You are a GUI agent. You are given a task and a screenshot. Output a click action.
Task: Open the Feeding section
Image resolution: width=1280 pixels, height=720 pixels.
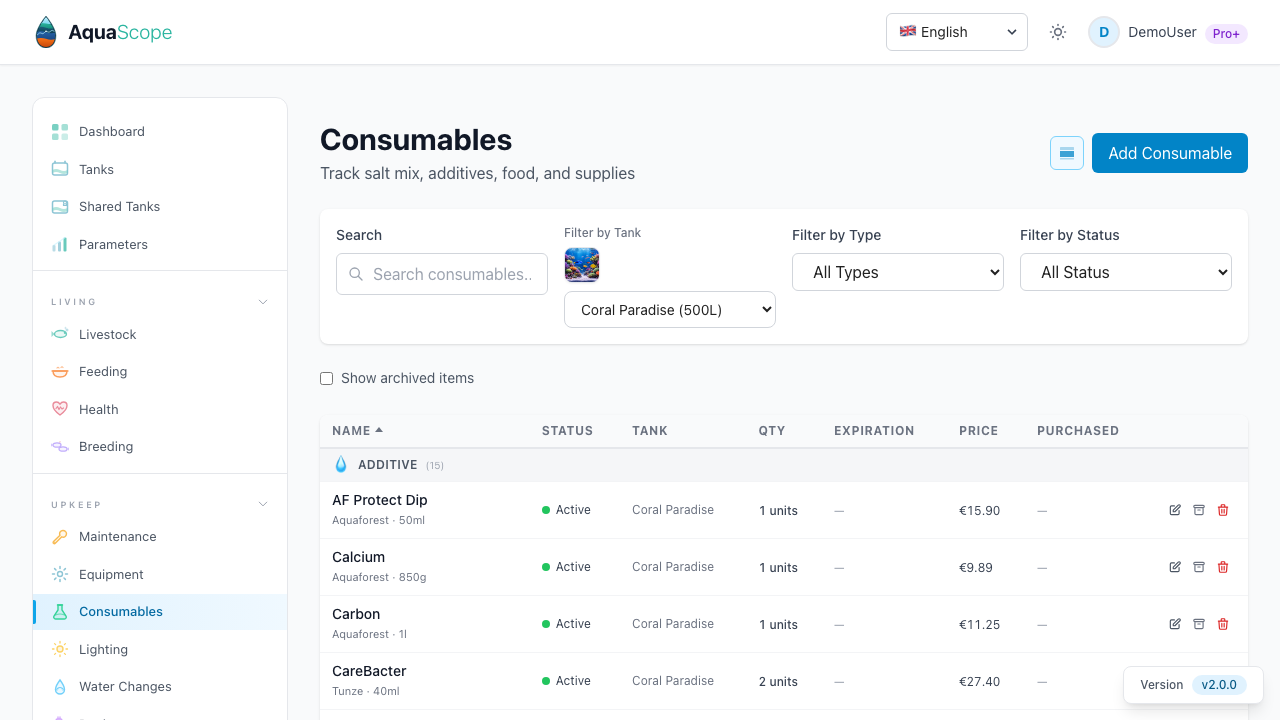(x=100, y=371)
